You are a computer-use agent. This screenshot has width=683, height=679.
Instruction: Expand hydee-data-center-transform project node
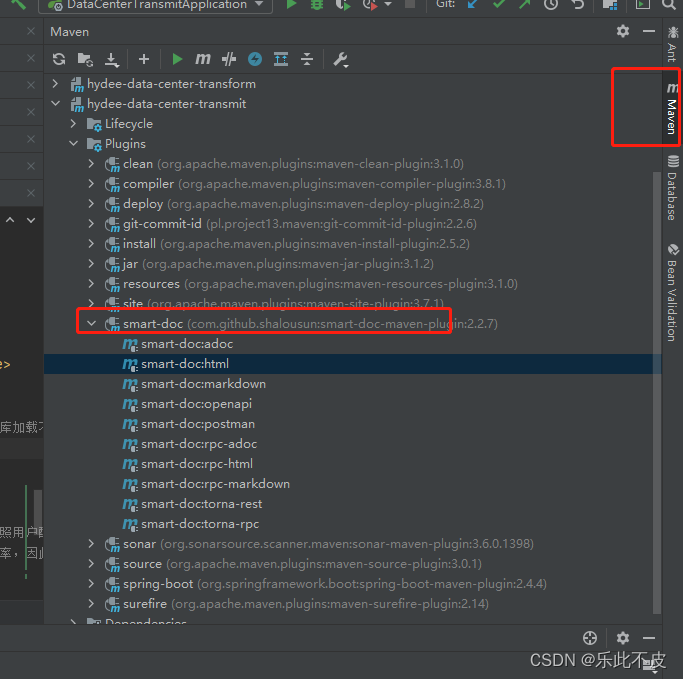pyautogui.click(x=55, y=83)
